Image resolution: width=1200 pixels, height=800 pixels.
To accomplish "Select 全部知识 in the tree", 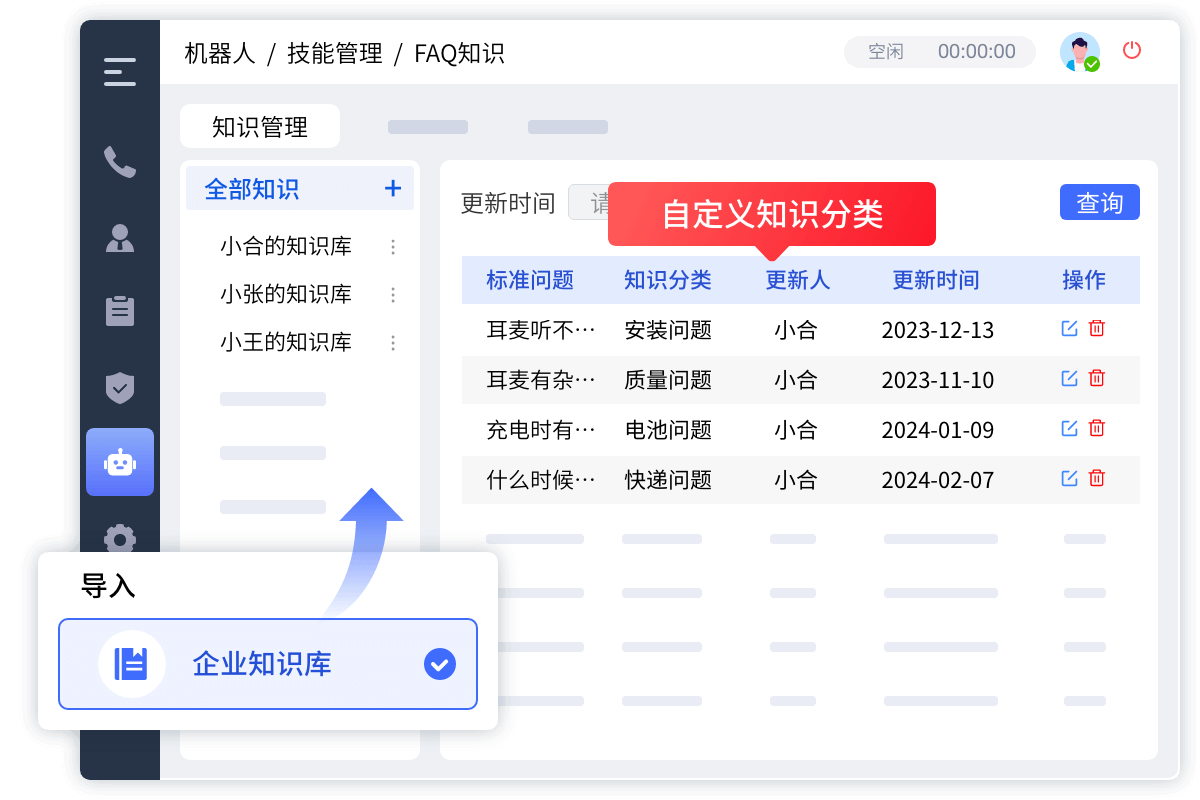I will pos(300,188).
